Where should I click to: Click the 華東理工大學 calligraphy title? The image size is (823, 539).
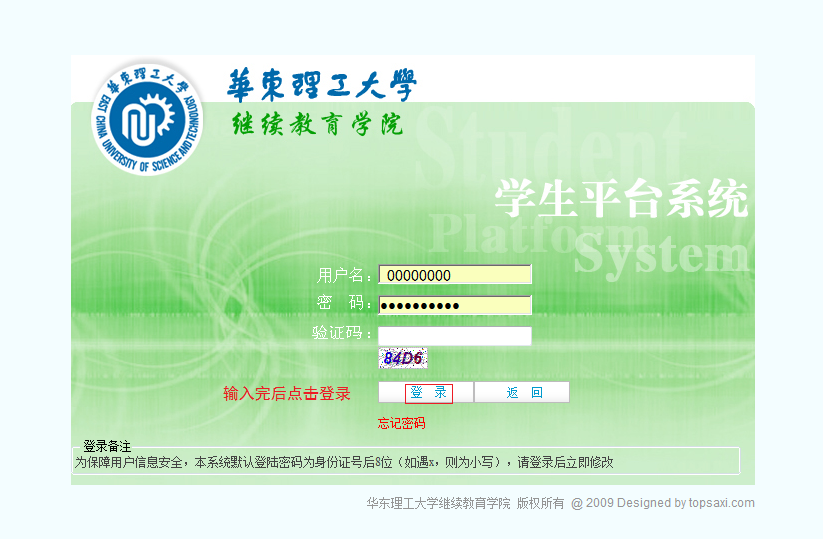(x=322, y=84)
